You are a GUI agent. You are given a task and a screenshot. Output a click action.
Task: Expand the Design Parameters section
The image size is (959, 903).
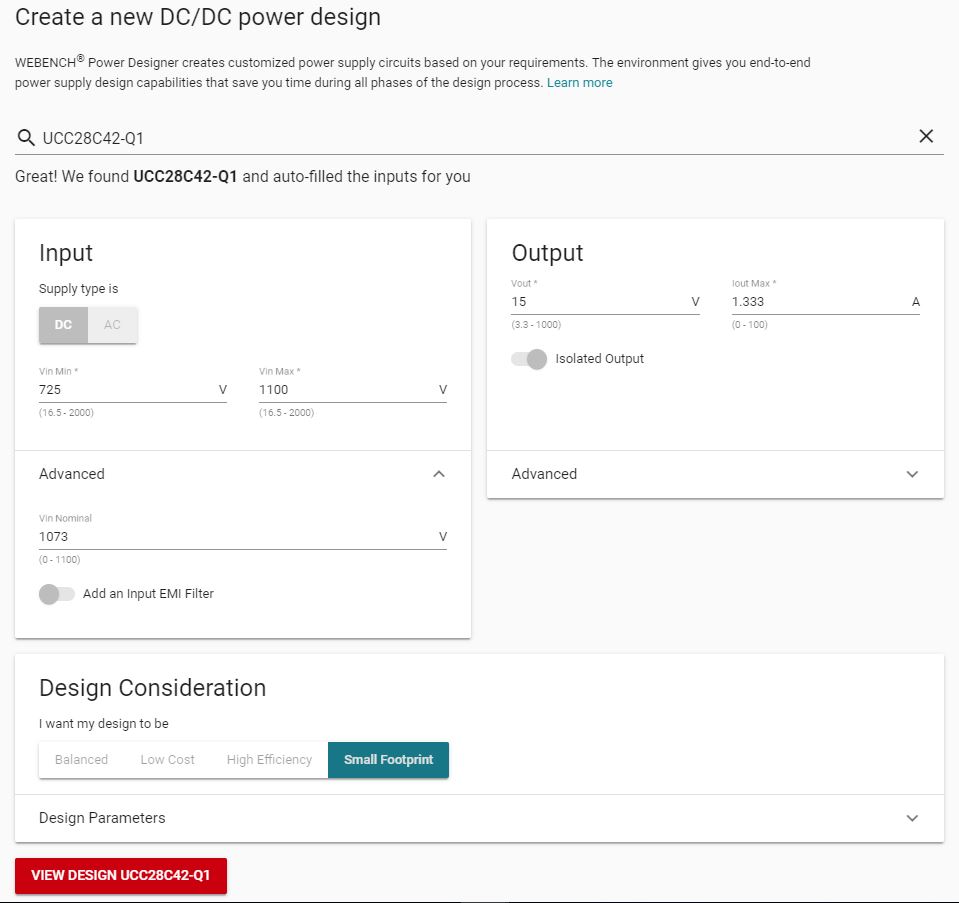[480, 819]
